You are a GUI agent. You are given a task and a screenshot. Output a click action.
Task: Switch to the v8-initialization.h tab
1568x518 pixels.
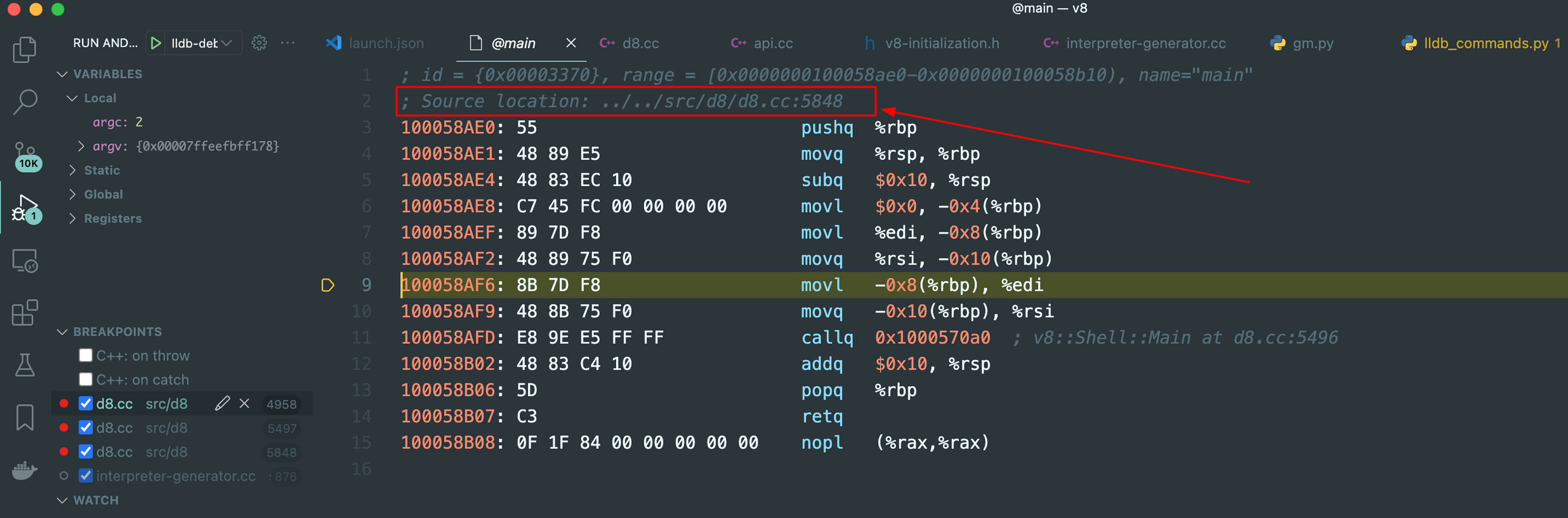coord(932,43)
